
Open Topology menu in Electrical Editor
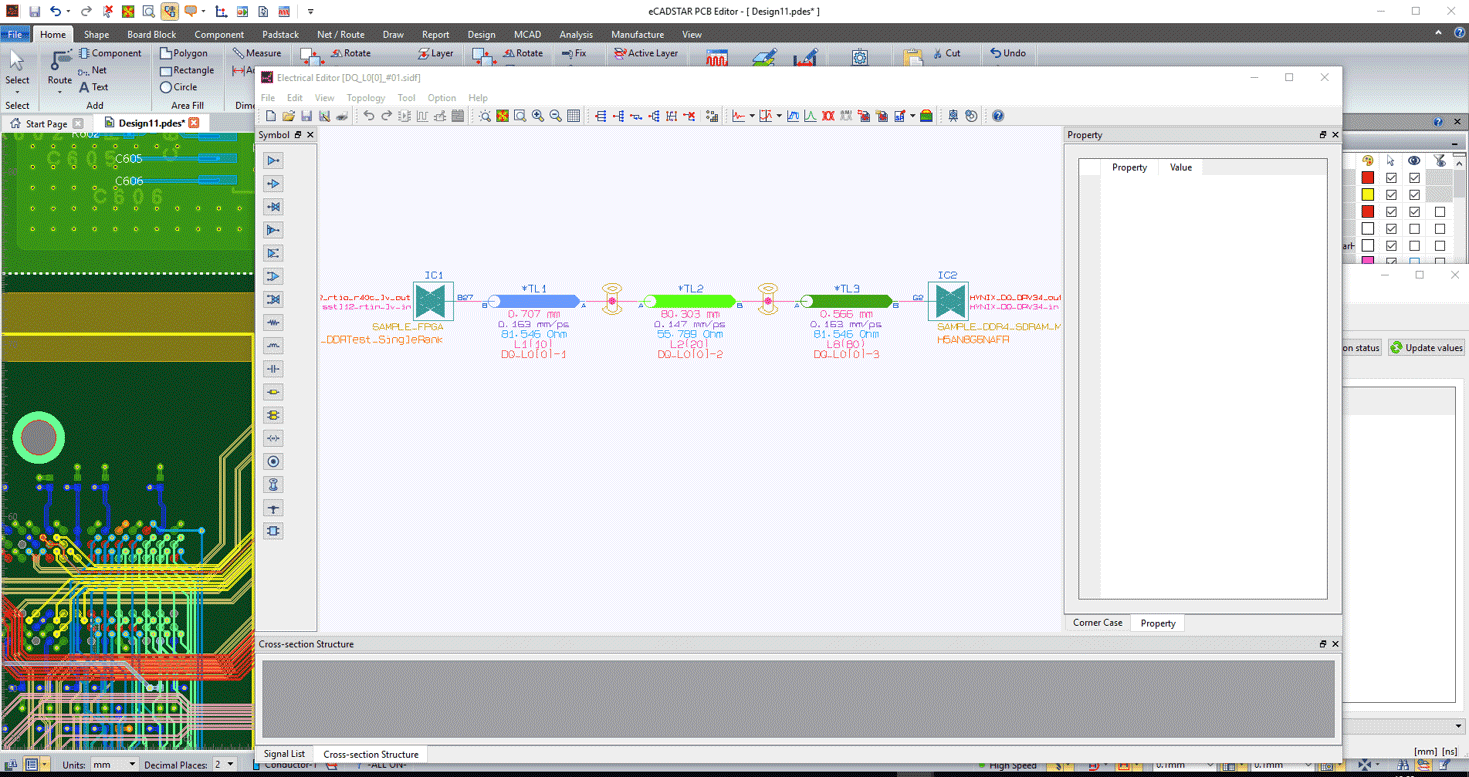coord(365,98)
